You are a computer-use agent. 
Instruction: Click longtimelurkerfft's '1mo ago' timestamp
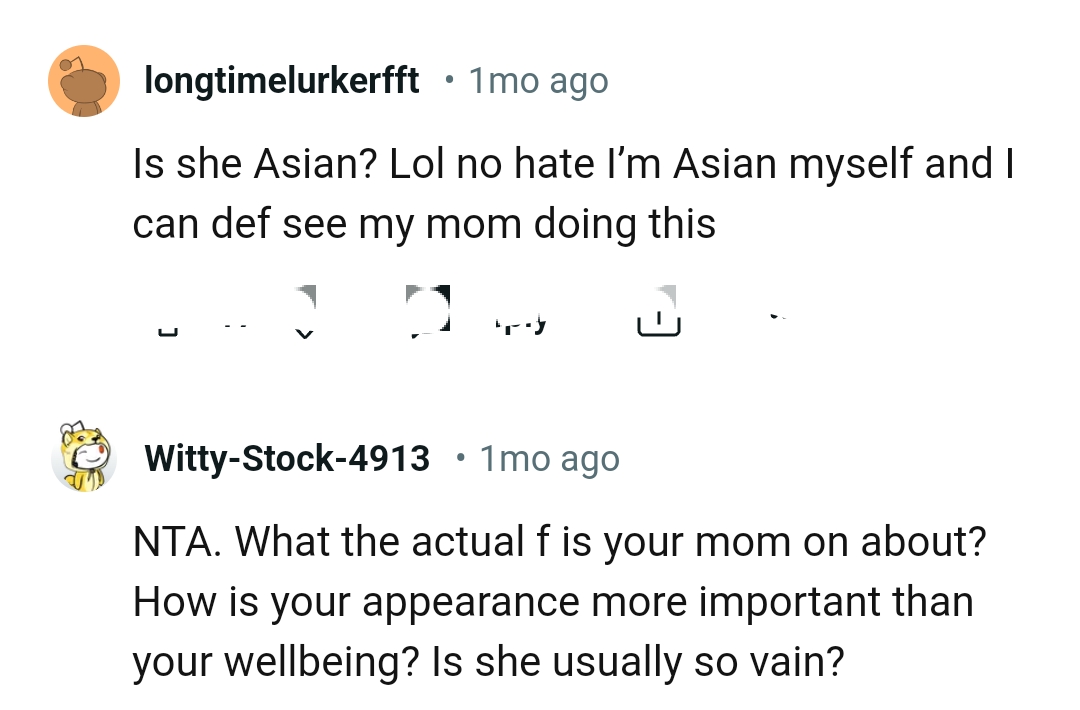(538, 80)
